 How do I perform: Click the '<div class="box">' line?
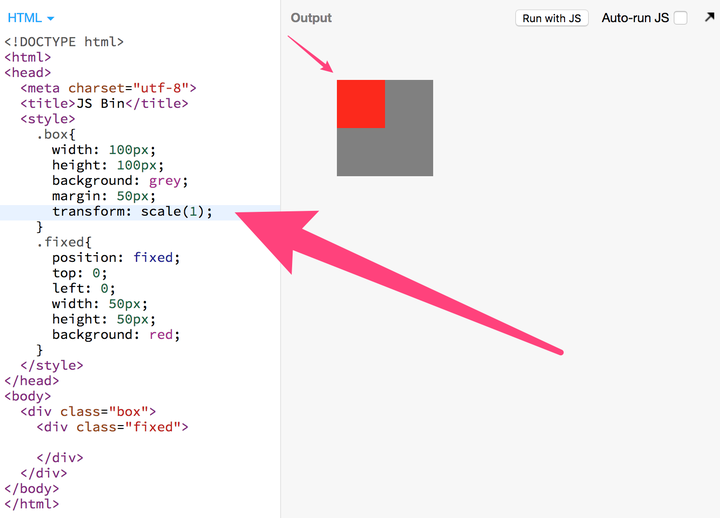88,411
